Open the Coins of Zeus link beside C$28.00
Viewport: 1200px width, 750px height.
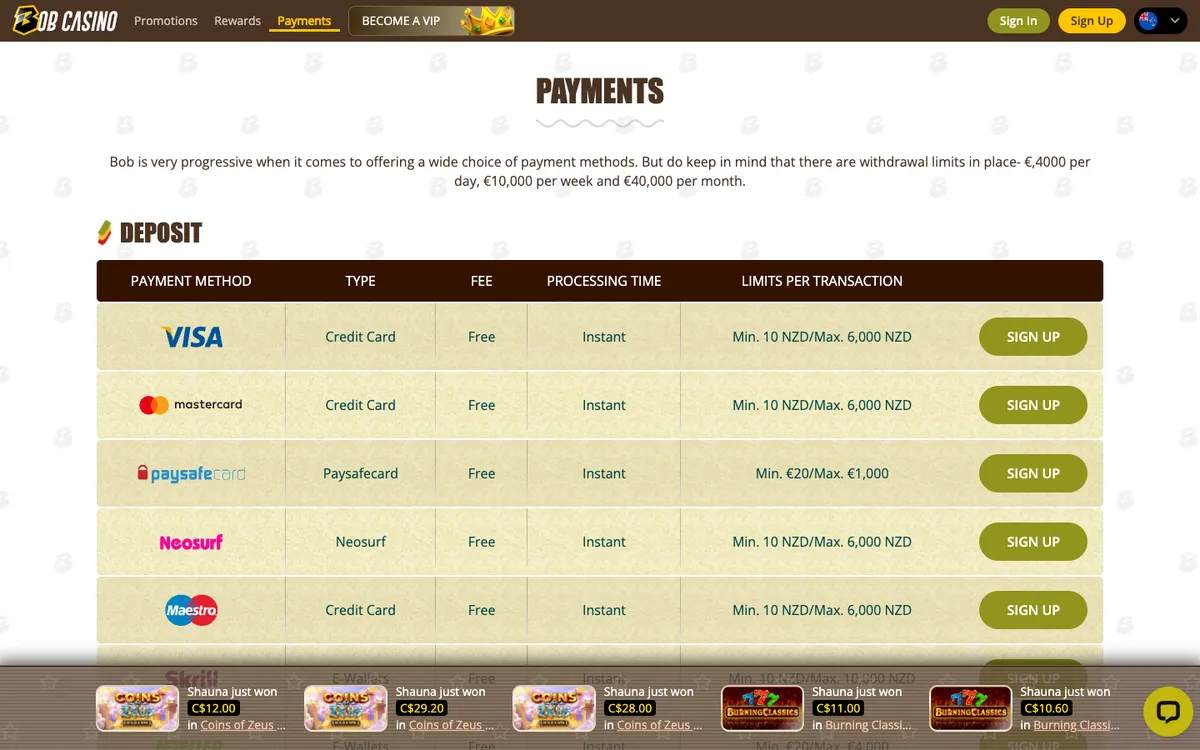659,725
